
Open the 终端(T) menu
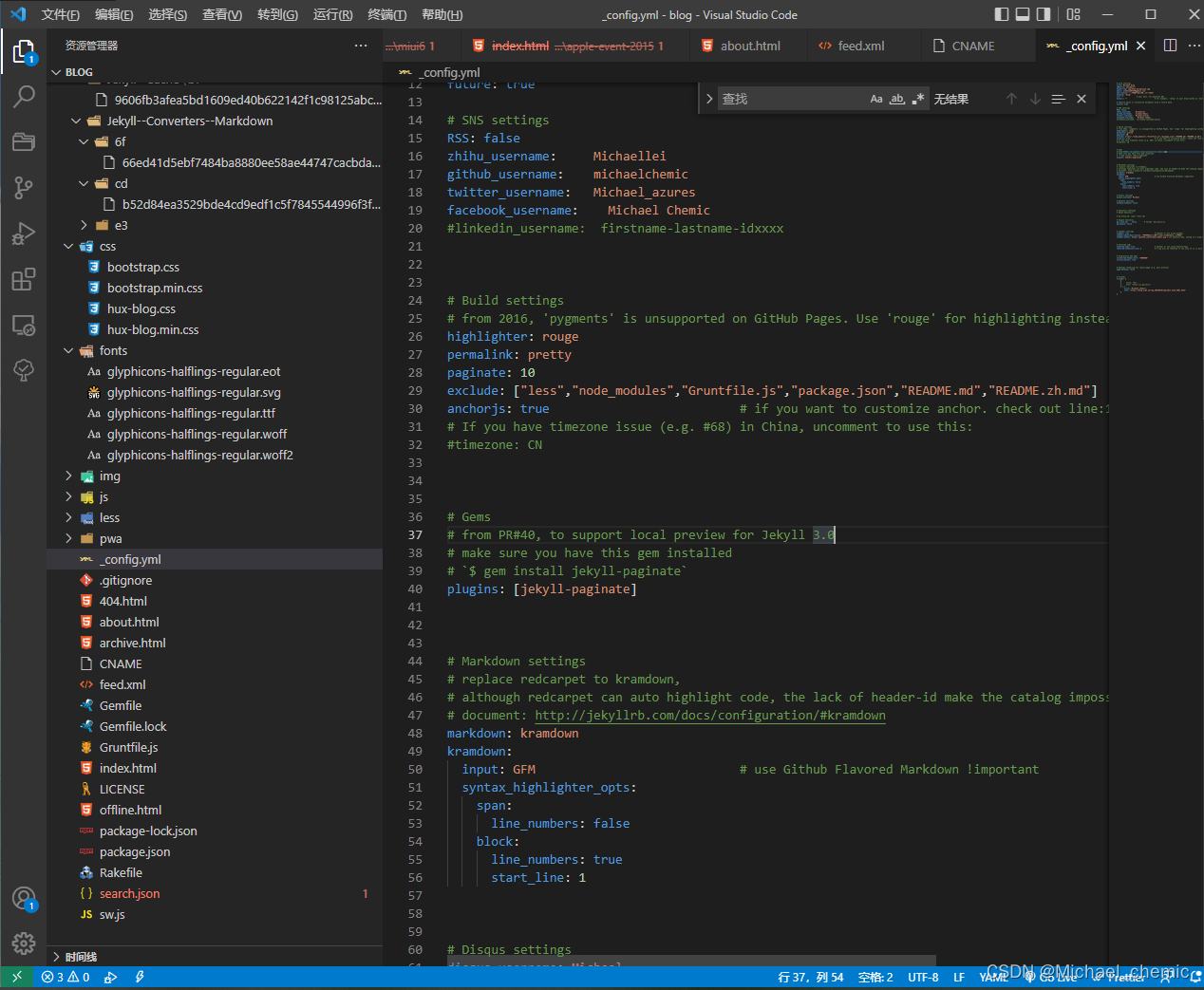[386, 14]
